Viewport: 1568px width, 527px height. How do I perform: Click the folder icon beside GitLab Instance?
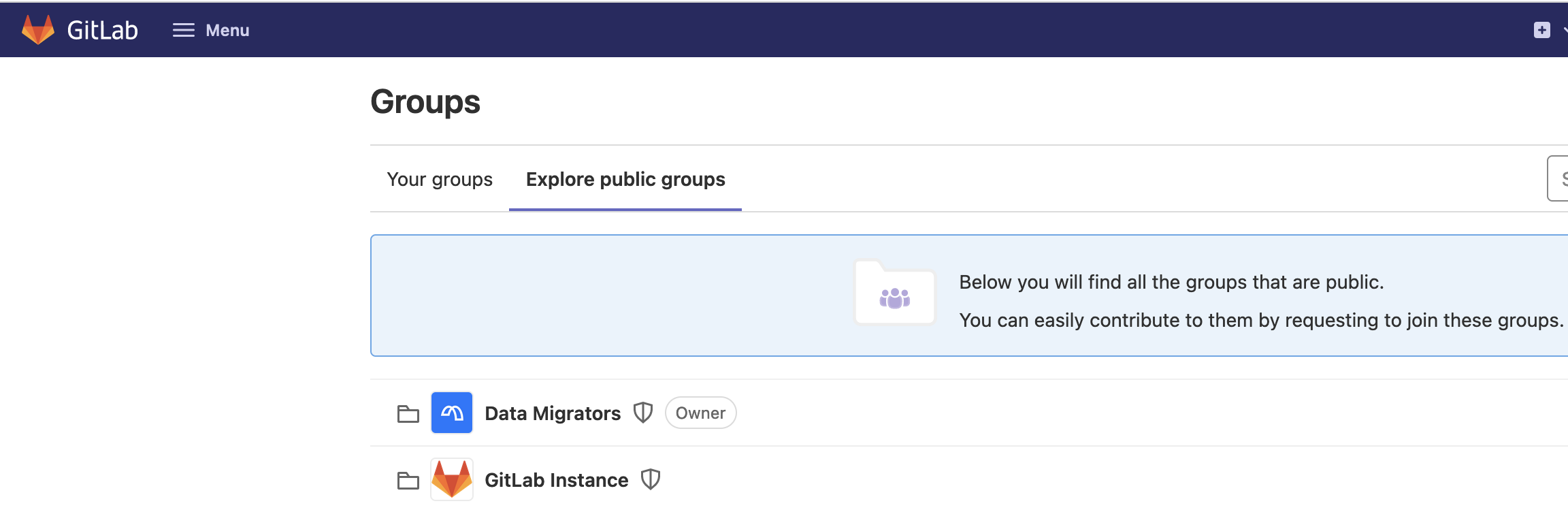(408, 480)
